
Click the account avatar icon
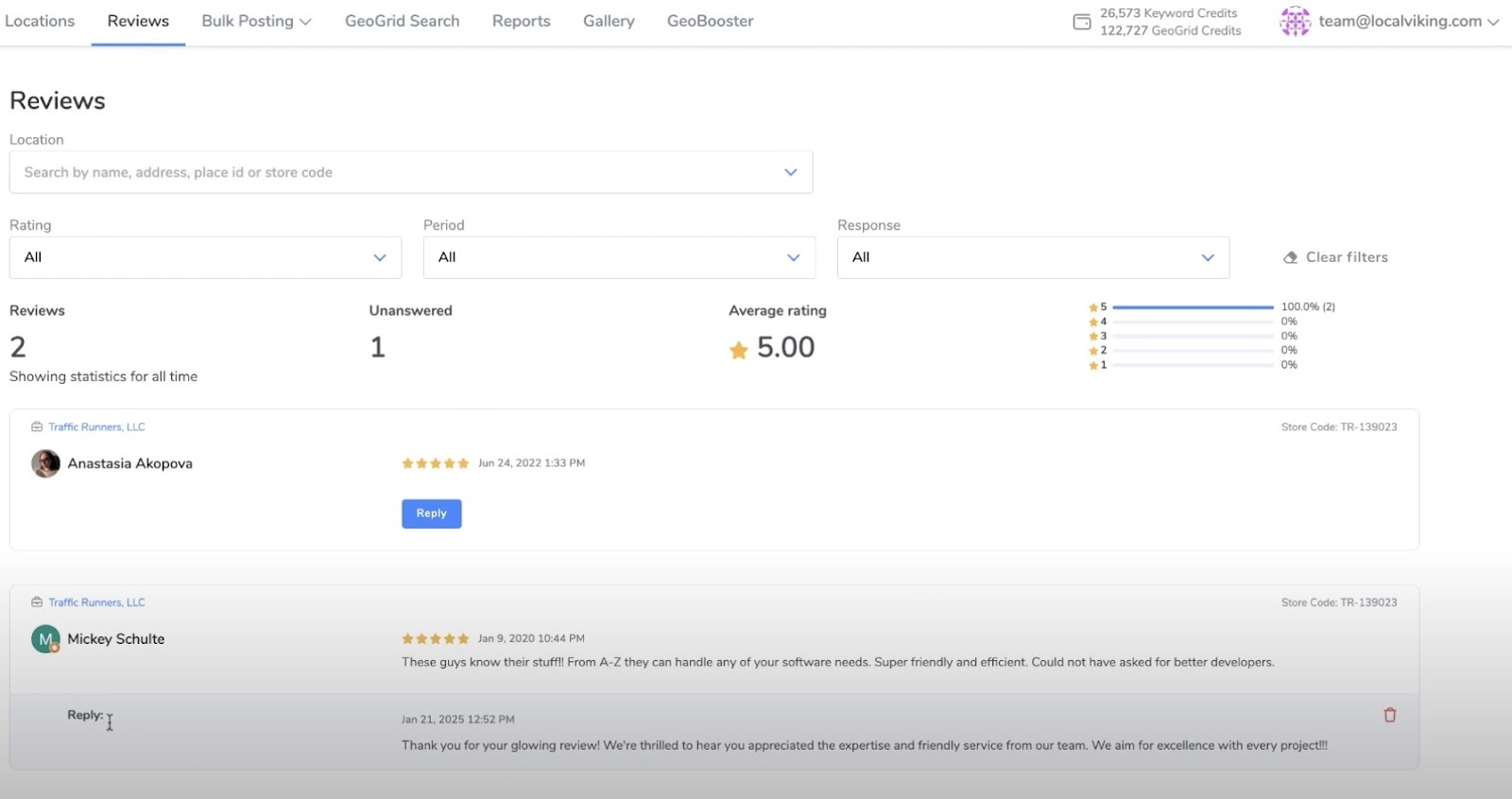point(1295,21)
